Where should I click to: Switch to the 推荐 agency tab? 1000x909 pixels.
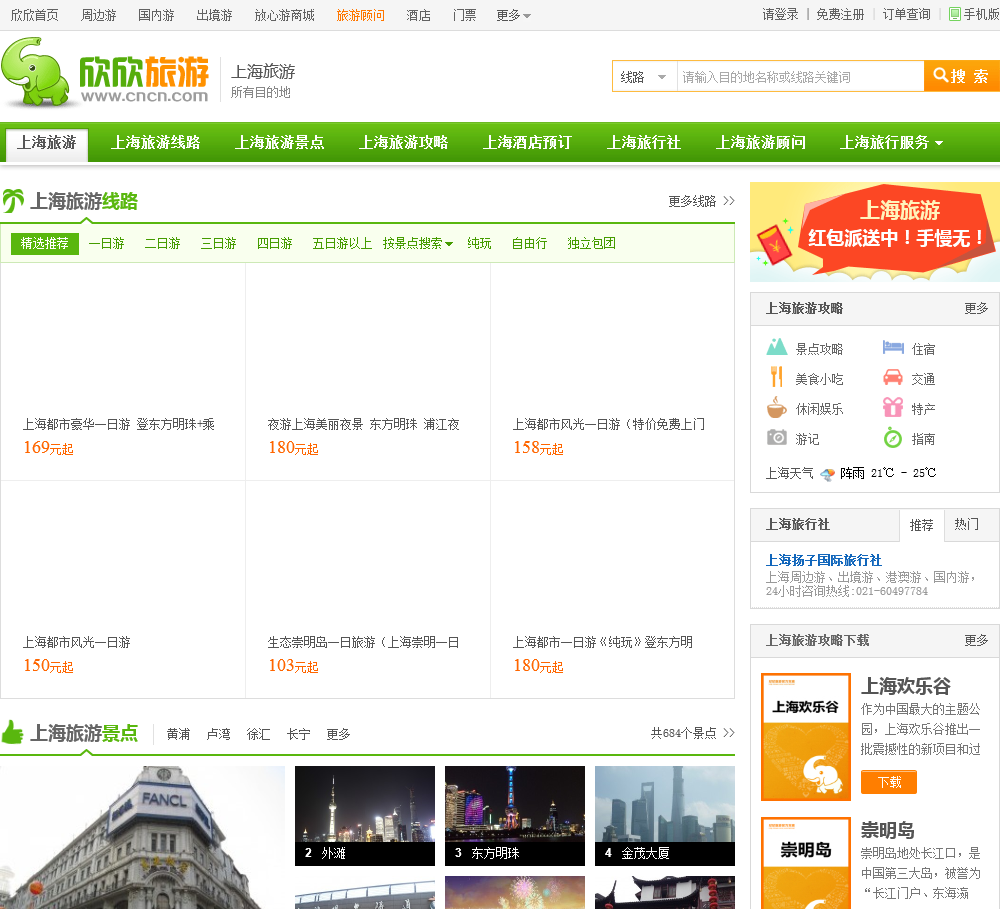(922, 526)
